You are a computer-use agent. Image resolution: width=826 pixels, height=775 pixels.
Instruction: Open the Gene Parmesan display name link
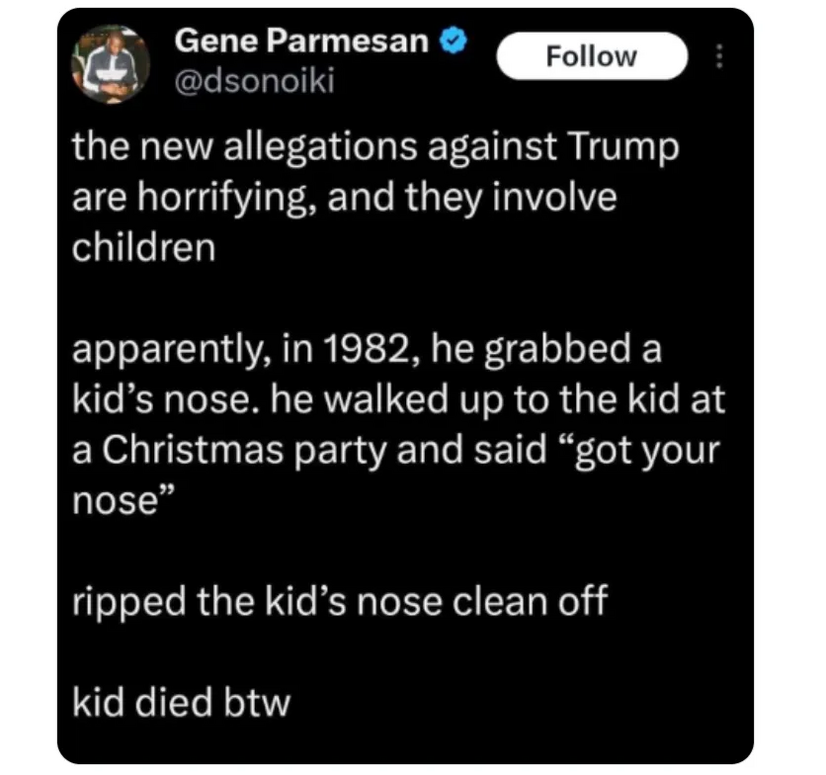[x=303, y=42]
